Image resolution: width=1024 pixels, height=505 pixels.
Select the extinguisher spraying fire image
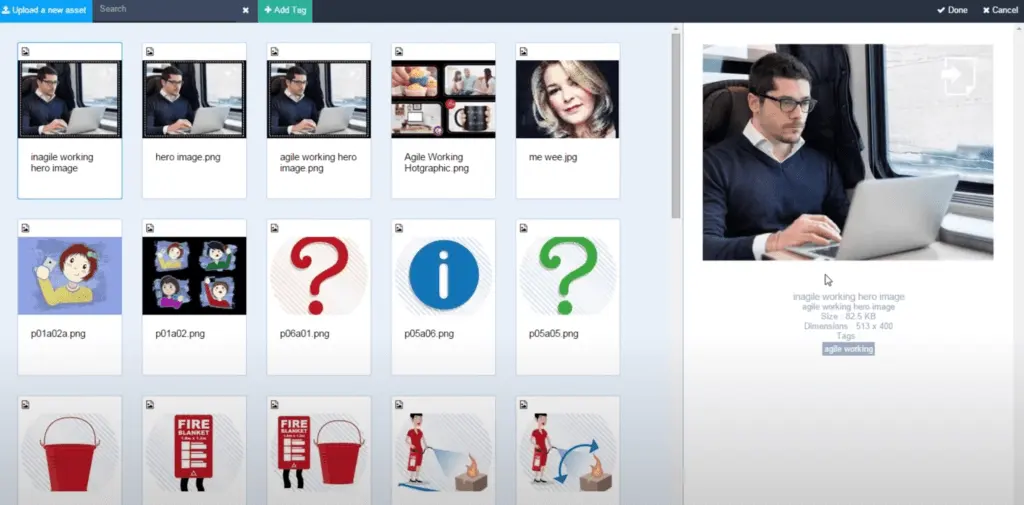point(443,454)
